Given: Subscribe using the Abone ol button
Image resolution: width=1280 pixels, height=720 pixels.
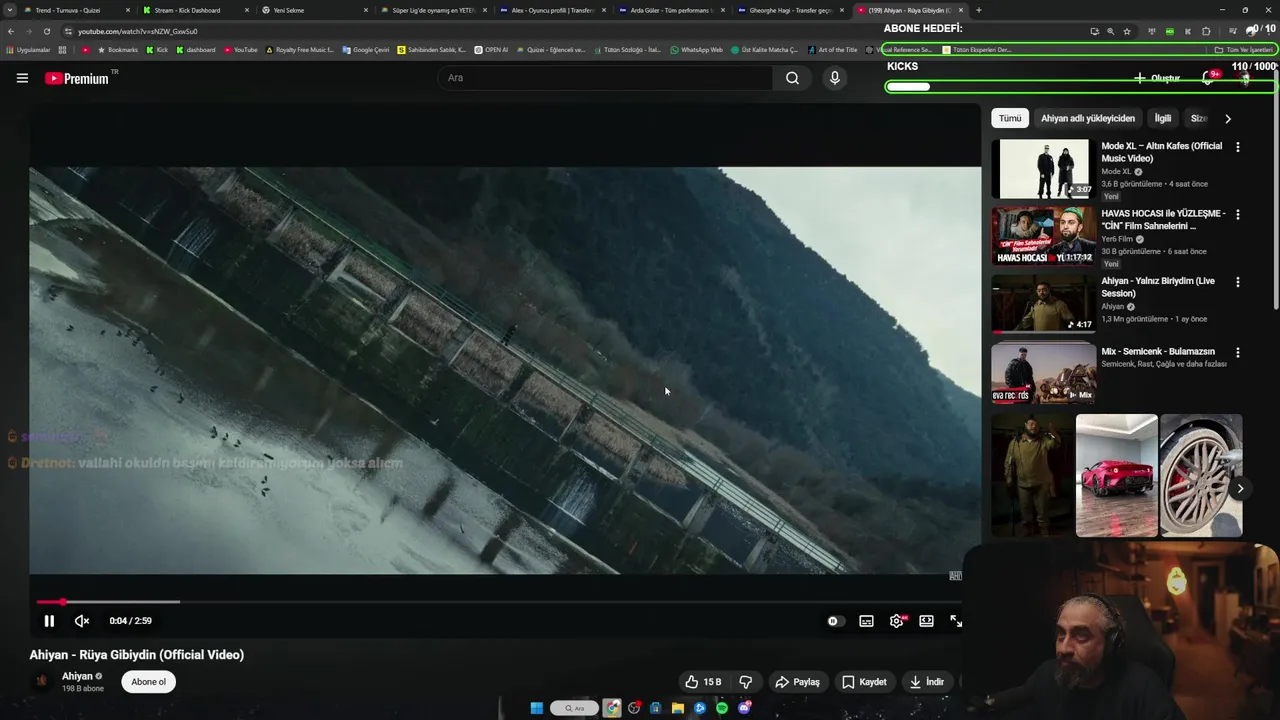Looking at the screenshot, I should click(x=148, y=682).
